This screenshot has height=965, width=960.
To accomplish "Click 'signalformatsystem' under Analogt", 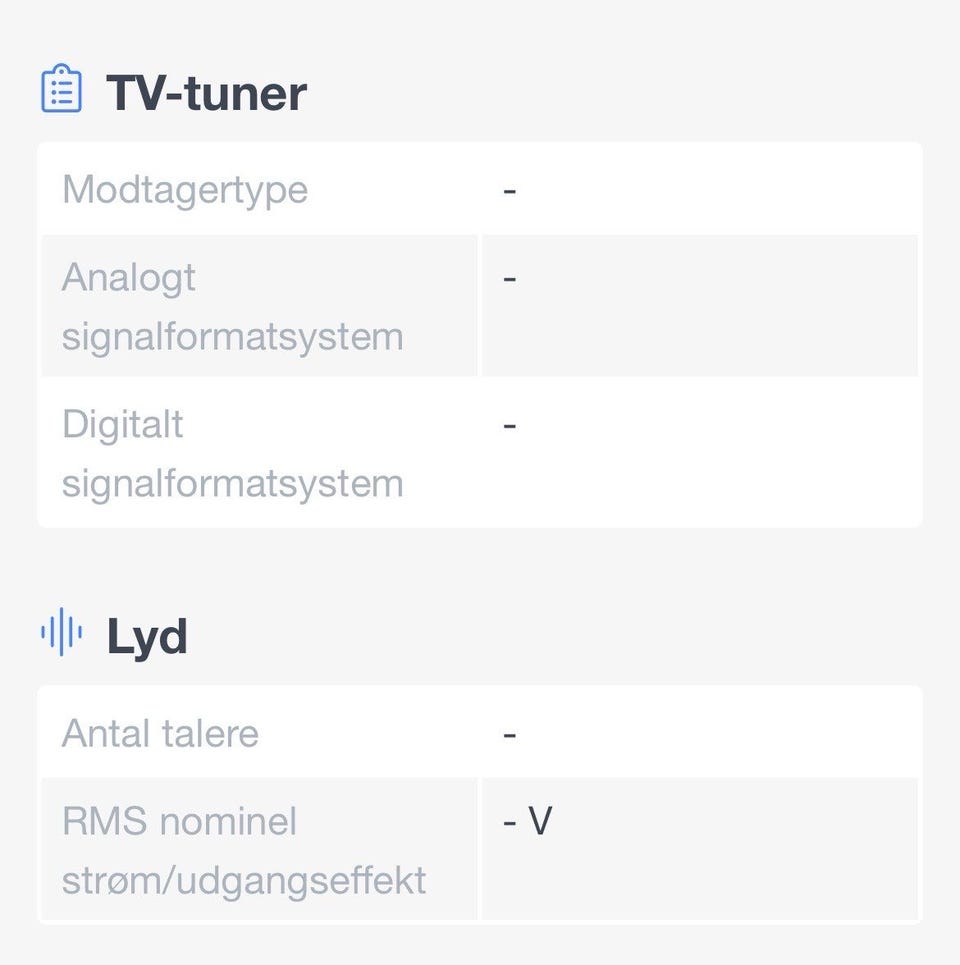I will [x=233, y=337].
